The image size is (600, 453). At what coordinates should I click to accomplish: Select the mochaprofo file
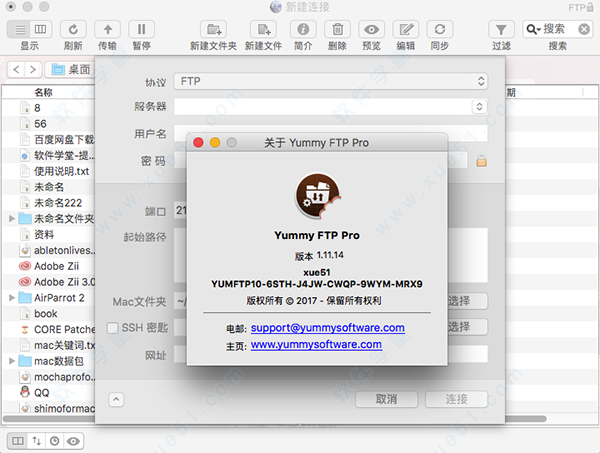[x=64, y=377]
